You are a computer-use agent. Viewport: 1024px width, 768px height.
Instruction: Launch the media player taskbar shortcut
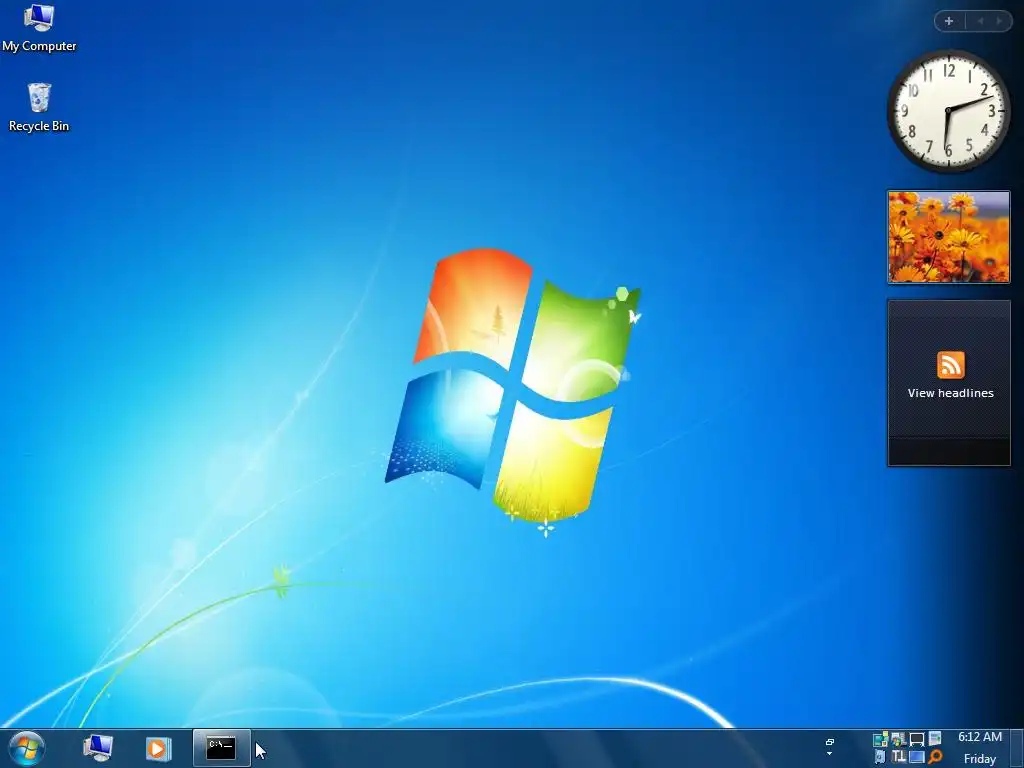[x=158, y=748]
